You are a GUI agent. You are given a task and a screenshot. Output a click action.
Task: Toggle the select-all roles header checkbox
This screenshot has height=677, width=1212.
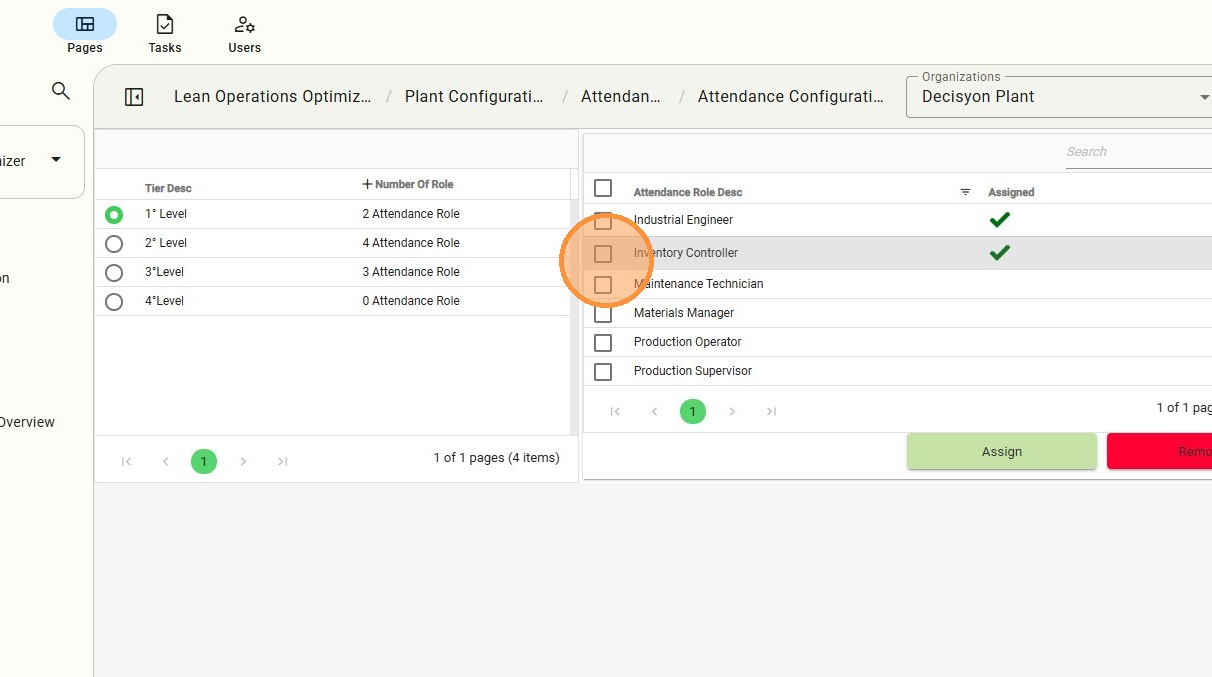(603, 188)
